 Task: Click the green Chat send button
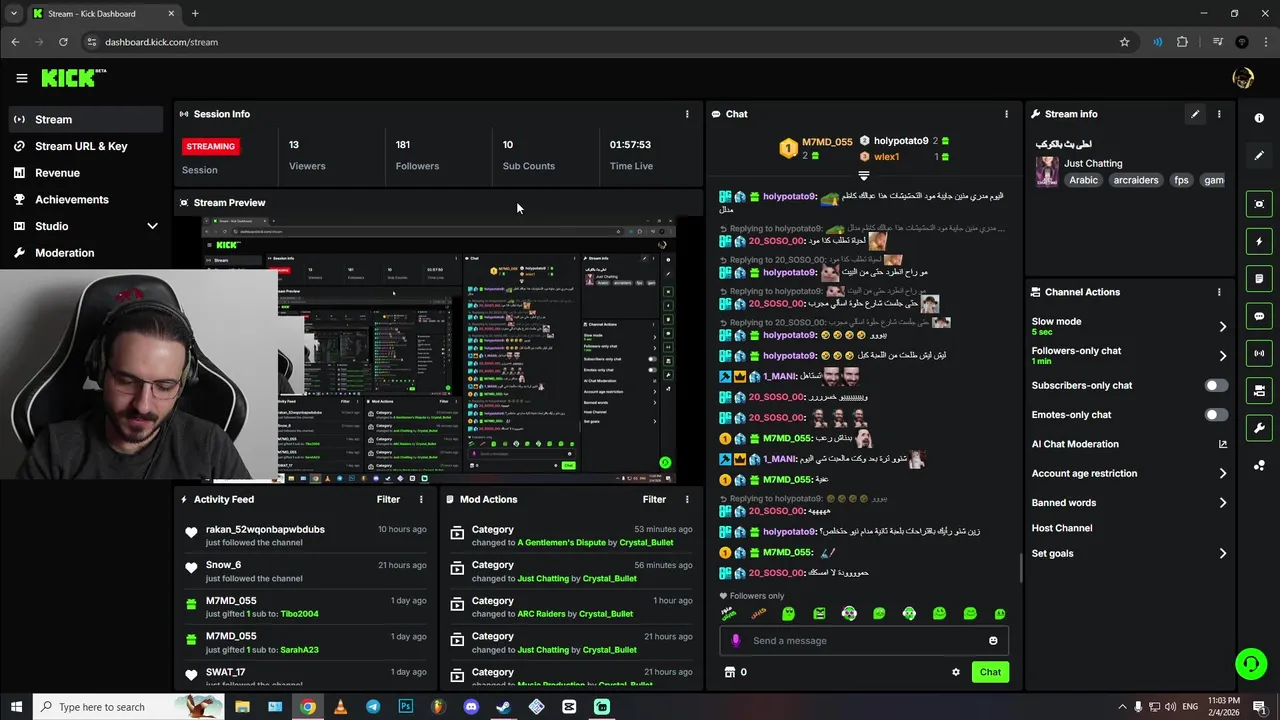coord(990,672)
